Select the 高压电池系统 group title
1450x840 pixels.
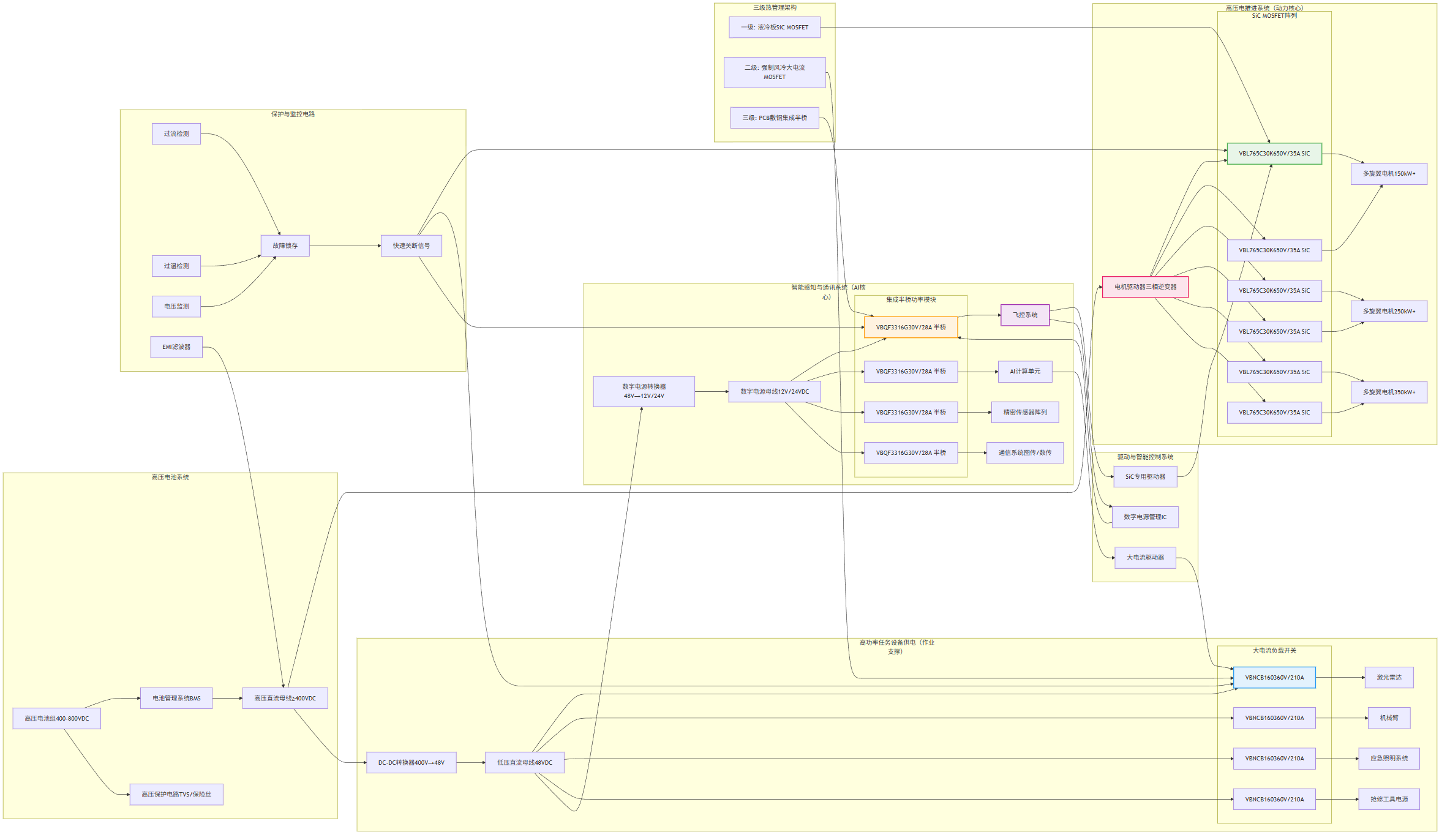coord(170,478)
